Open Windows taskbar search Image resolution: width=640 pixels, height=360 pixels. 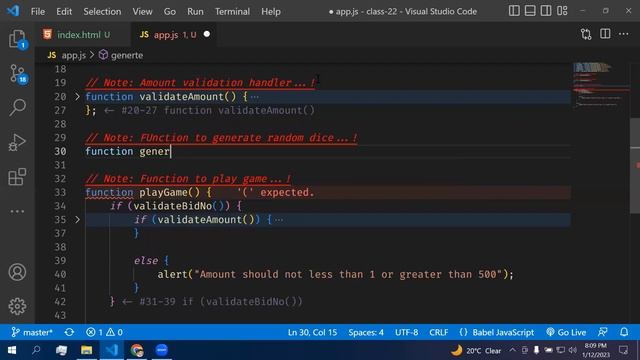pyautogui.click(x=36, y=350)
